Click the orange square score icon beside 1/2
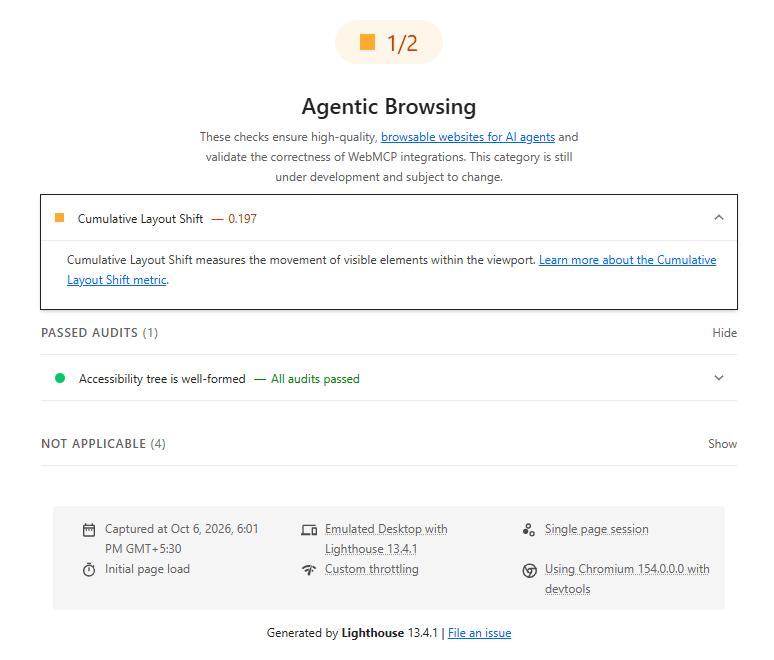774x660 pixels. [x=367, y=42]
